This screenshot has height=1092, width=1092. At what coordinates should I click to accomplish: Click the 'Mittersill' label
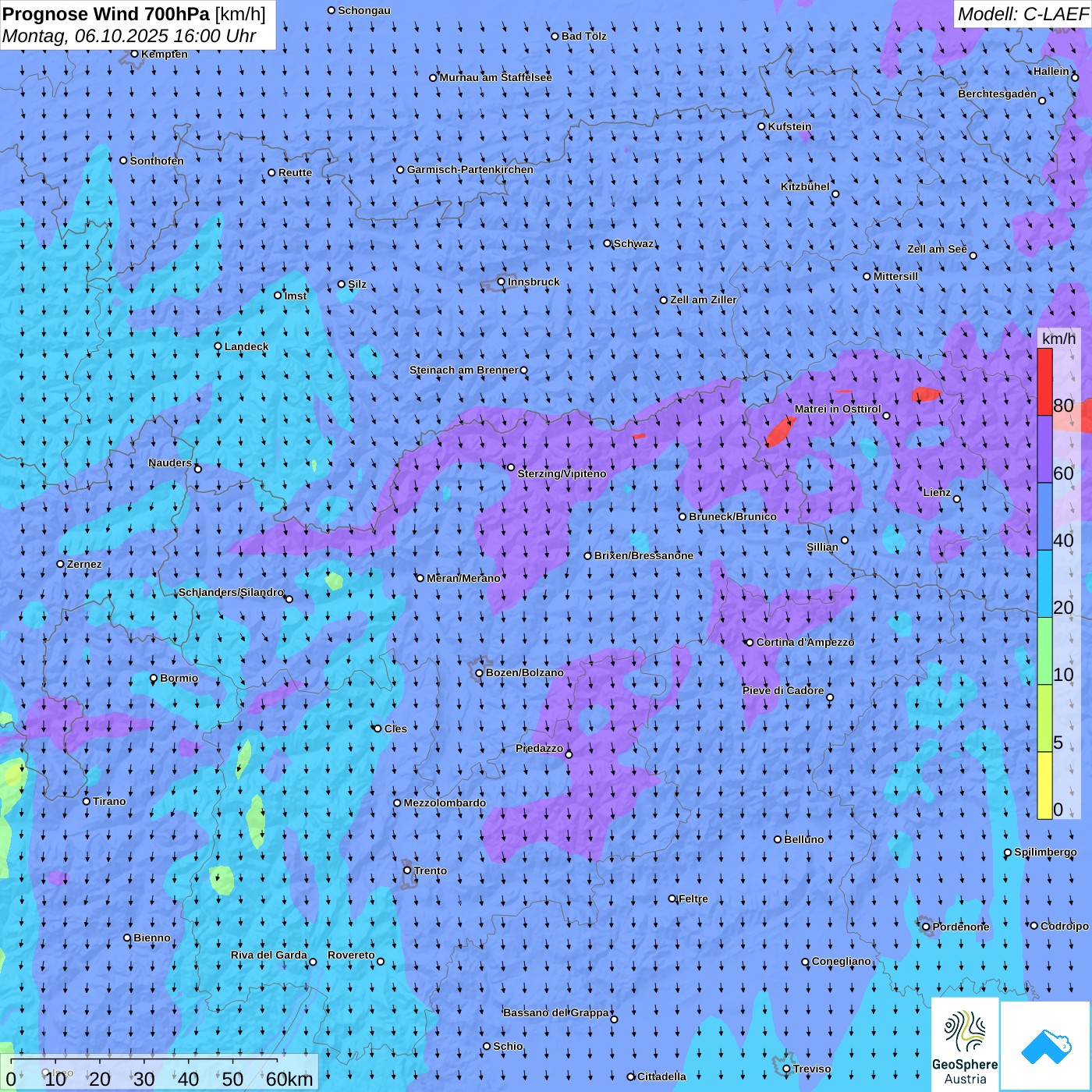[x=895, y=276]
